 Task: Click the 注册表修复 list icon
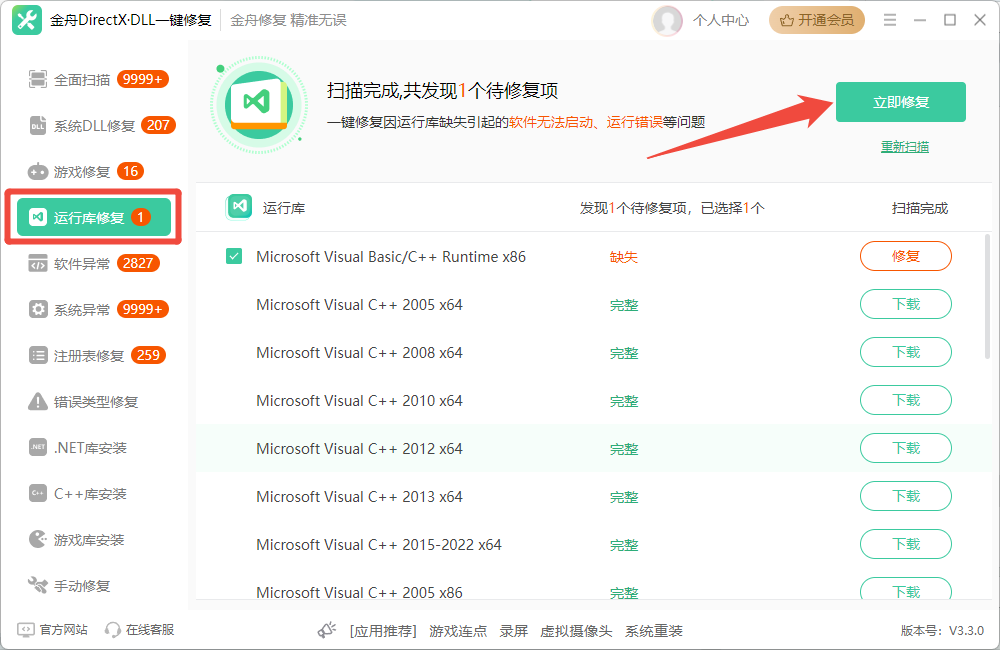click(38, 355)
